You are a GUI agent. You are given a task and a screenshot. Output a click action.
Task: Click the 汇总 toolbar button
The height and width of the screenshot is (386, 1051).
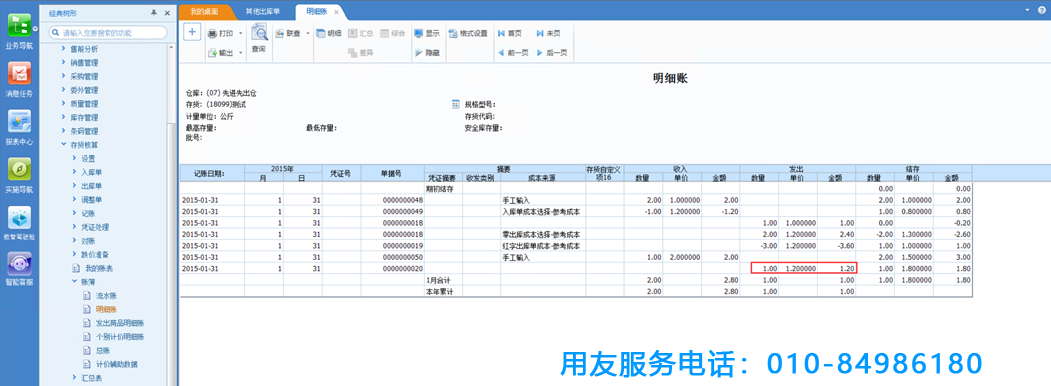click(361, 33)
